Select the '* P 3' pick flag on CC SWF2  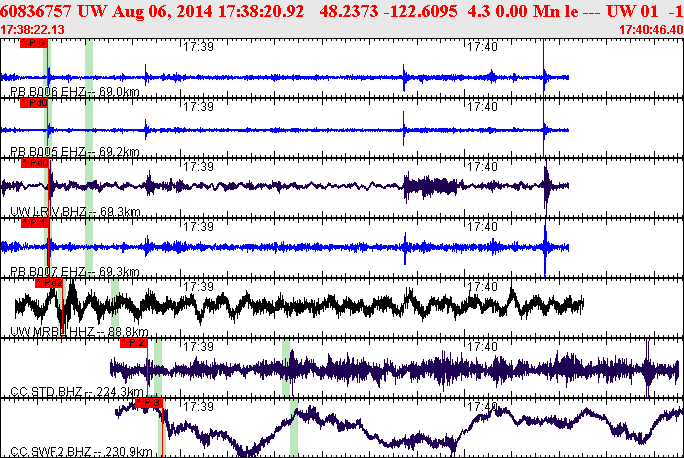(149, 403)
